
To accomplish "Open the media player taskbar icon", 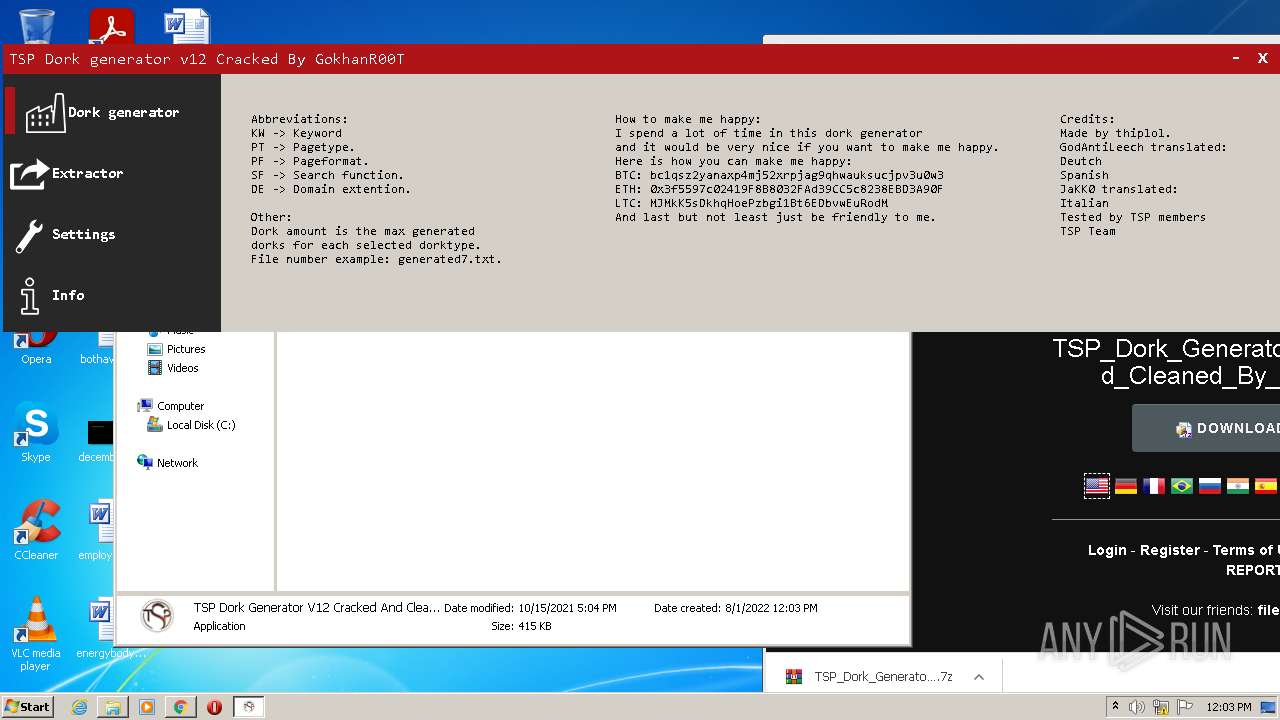I will 147,707.
